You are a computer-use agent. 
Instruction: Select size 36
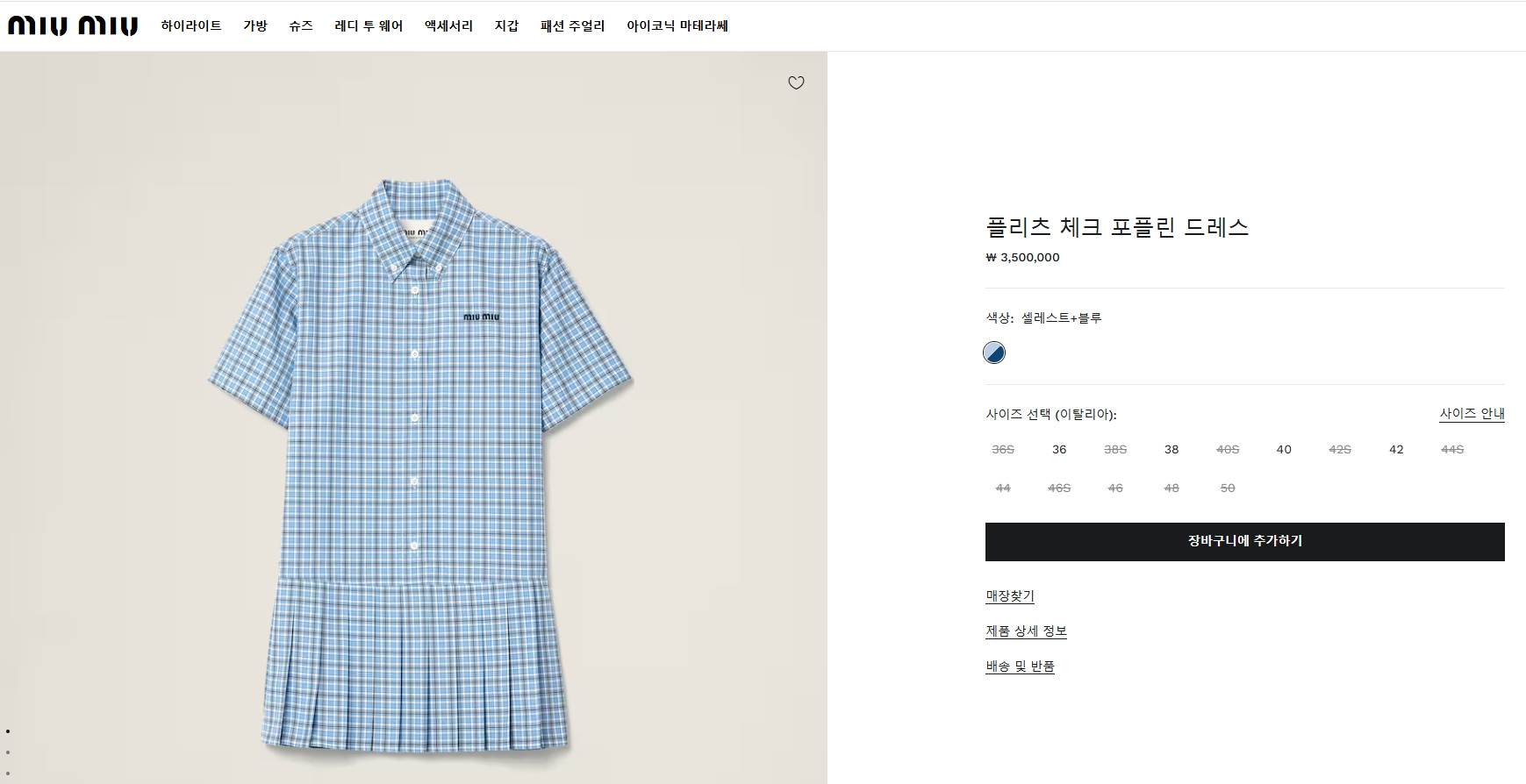point(1059,450)
